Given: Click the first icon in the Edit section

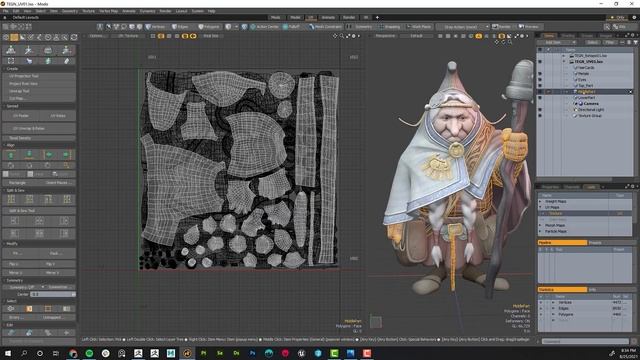Looking at the screenshot, I should [11, 333].
